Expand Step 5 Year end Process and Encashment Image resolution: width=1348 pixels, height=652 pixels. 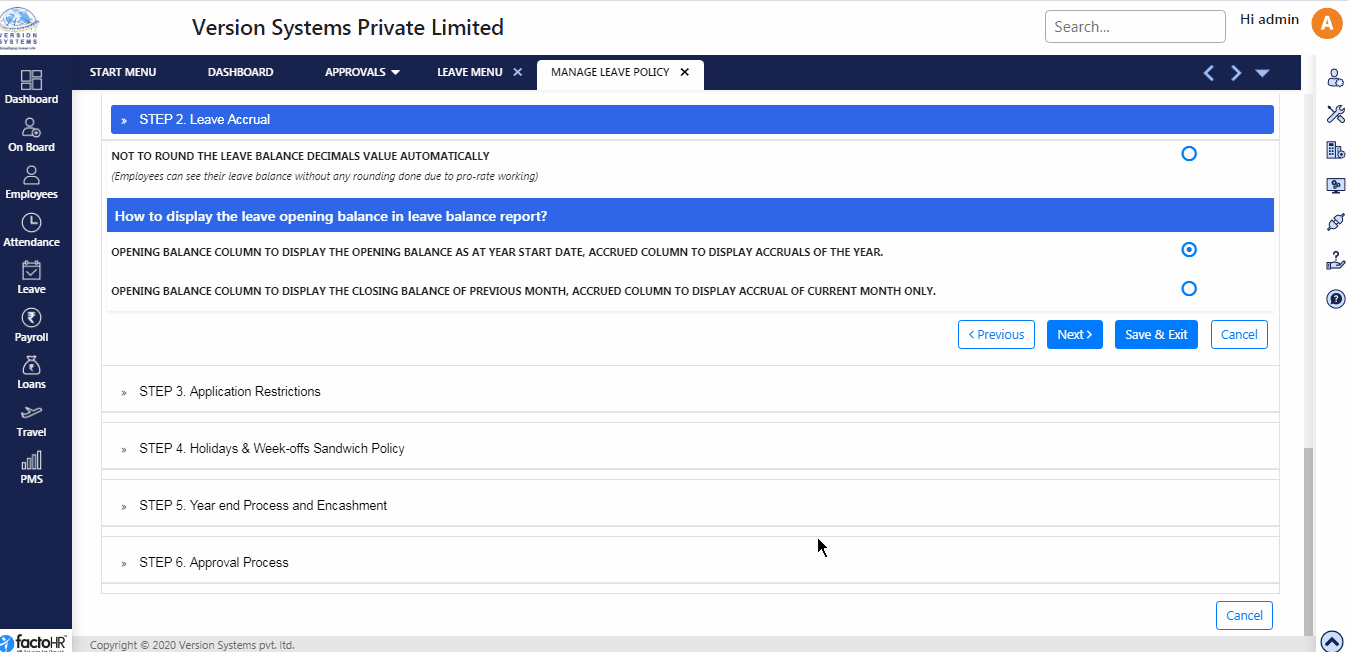[263, 506]
